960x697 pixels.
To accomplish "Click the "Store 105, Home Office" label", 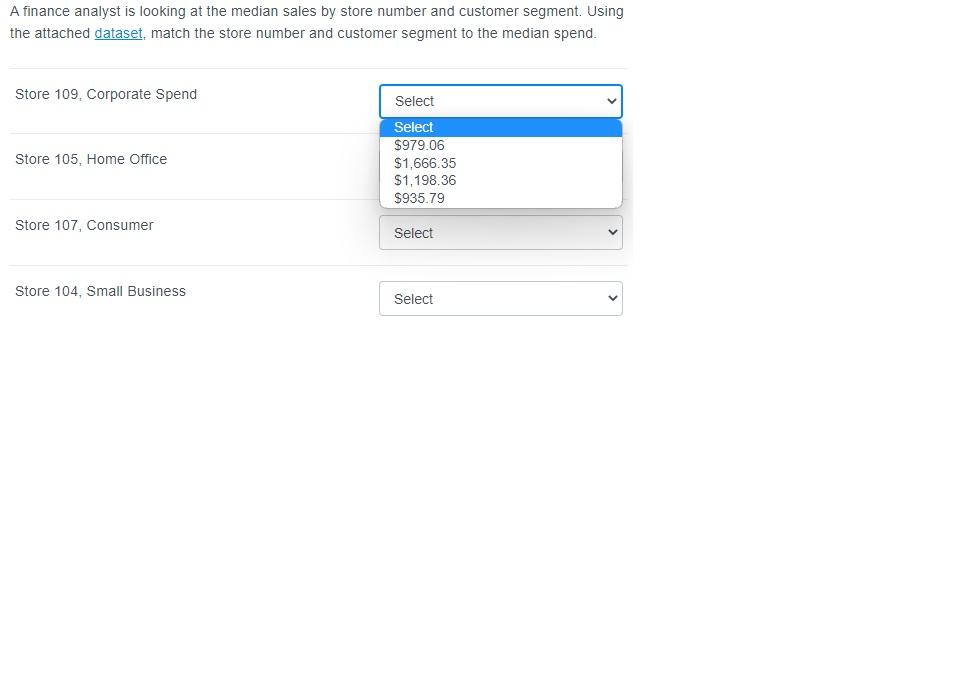I will pos(91,159).
